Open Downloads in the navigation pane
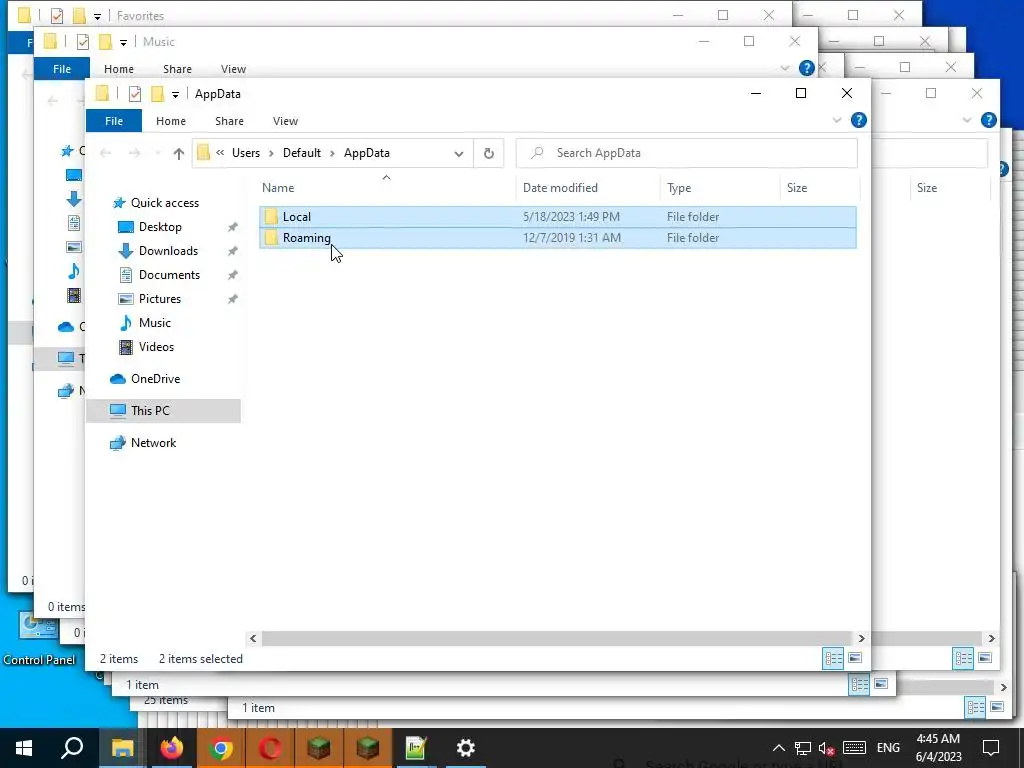The image size is (1024, 768). [x=168, y=251]
